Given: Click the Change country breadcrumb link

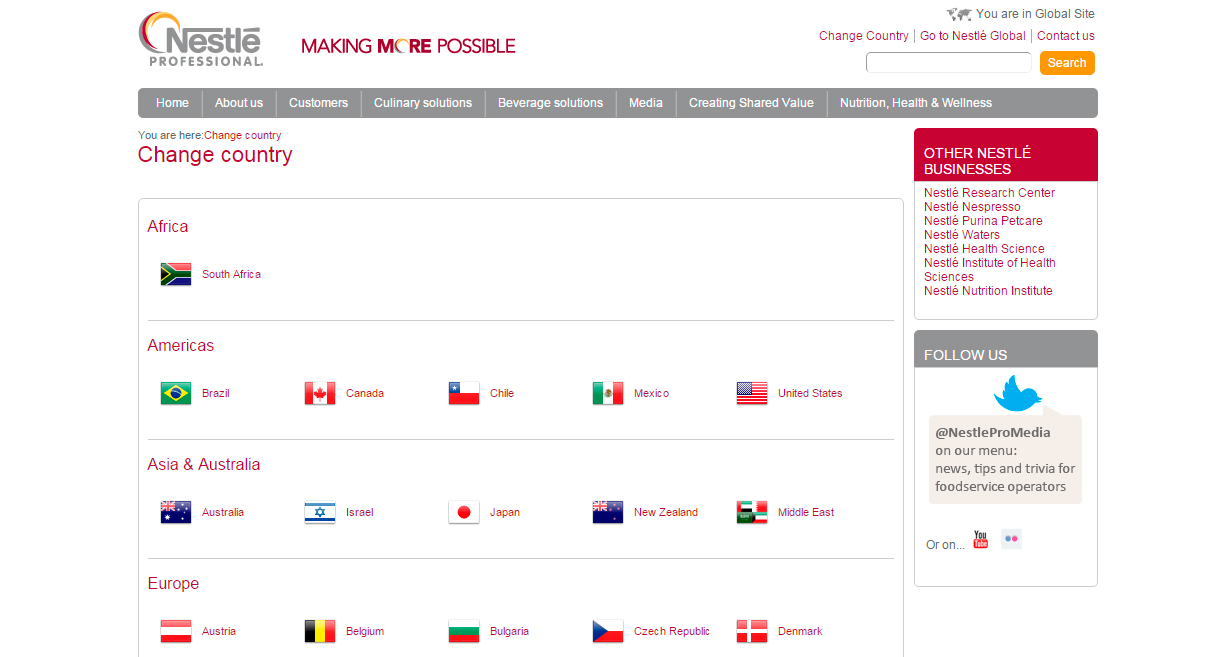Looking at the screenshot, I should click(x=243, y=135).
